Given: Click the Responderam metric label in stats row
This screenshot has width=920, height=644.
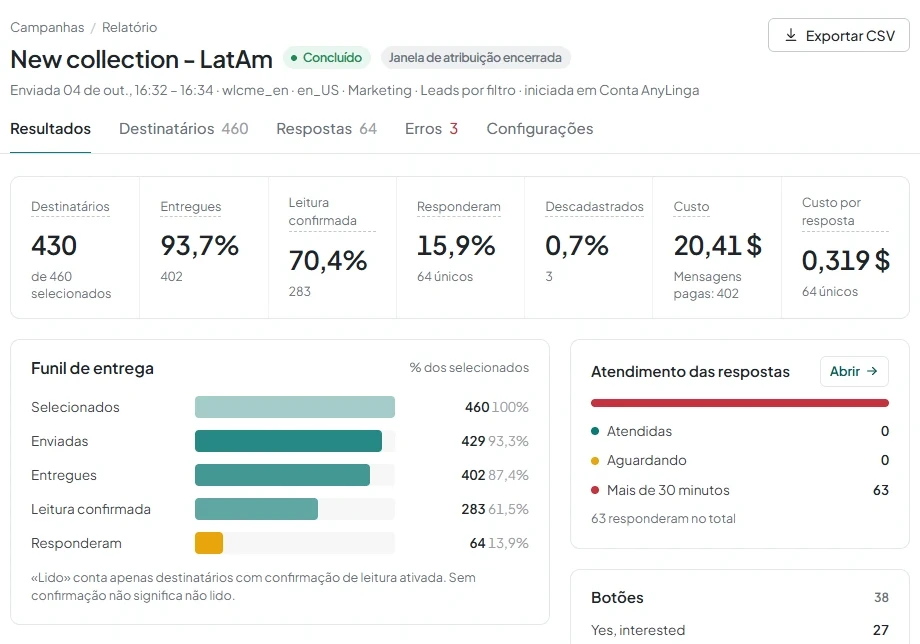Looking at the screenshot, I should 459,206.
